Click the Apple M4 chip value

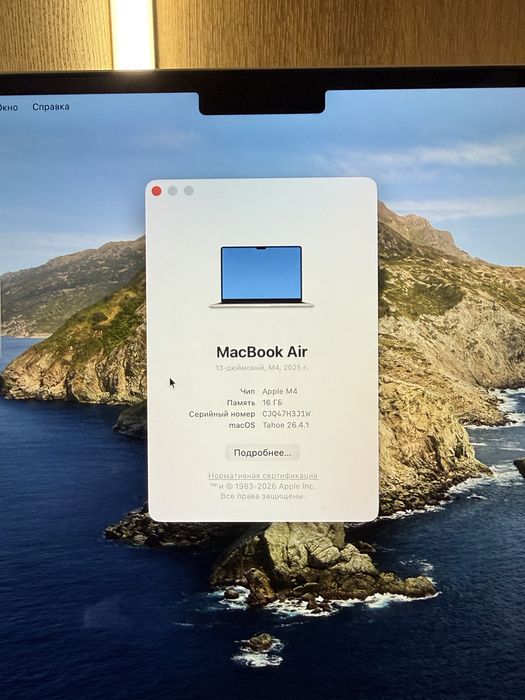(280, 391)
